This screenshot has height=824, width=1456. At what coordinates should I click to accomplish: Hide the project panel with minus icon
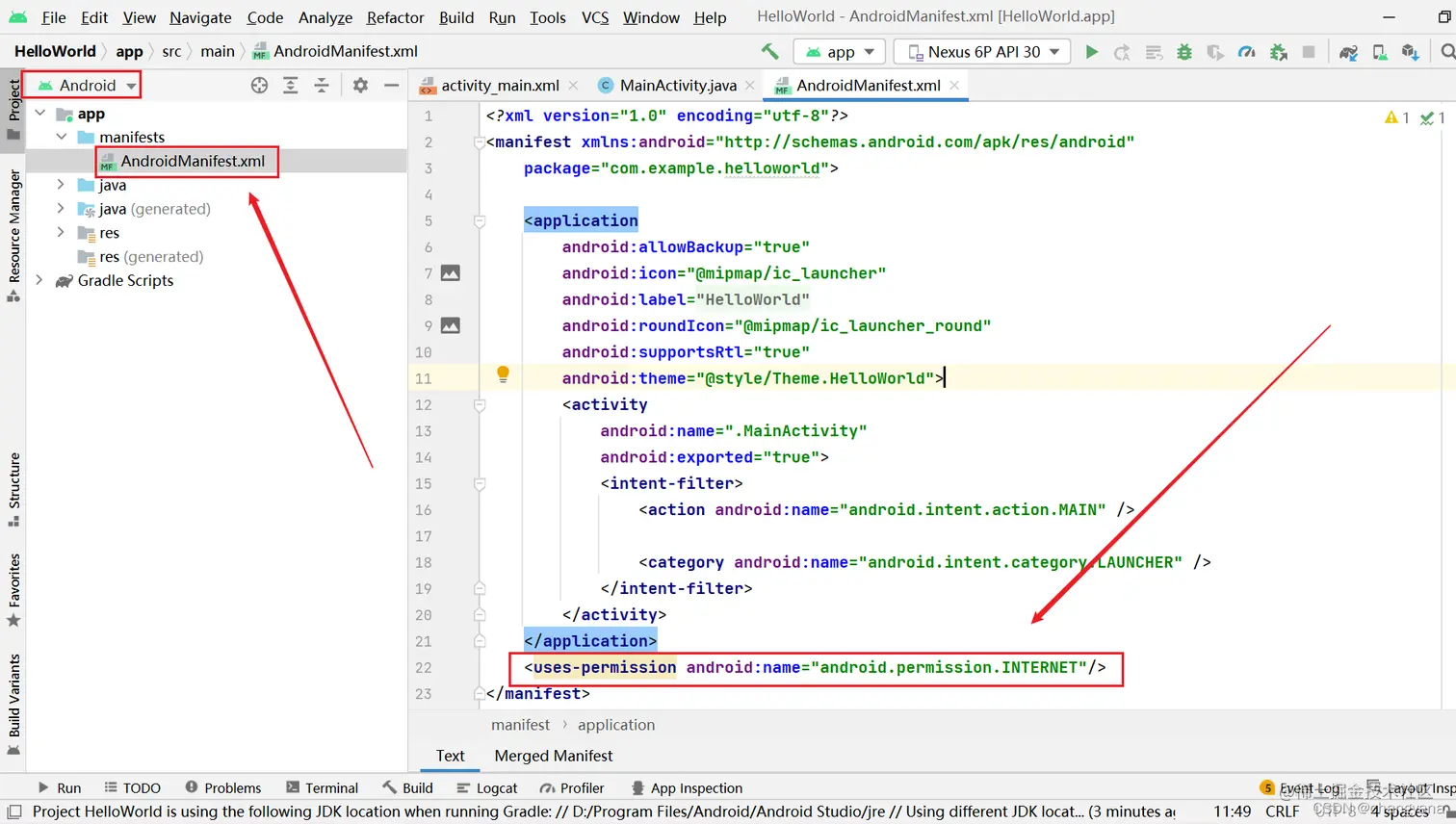tap(391, 86)
